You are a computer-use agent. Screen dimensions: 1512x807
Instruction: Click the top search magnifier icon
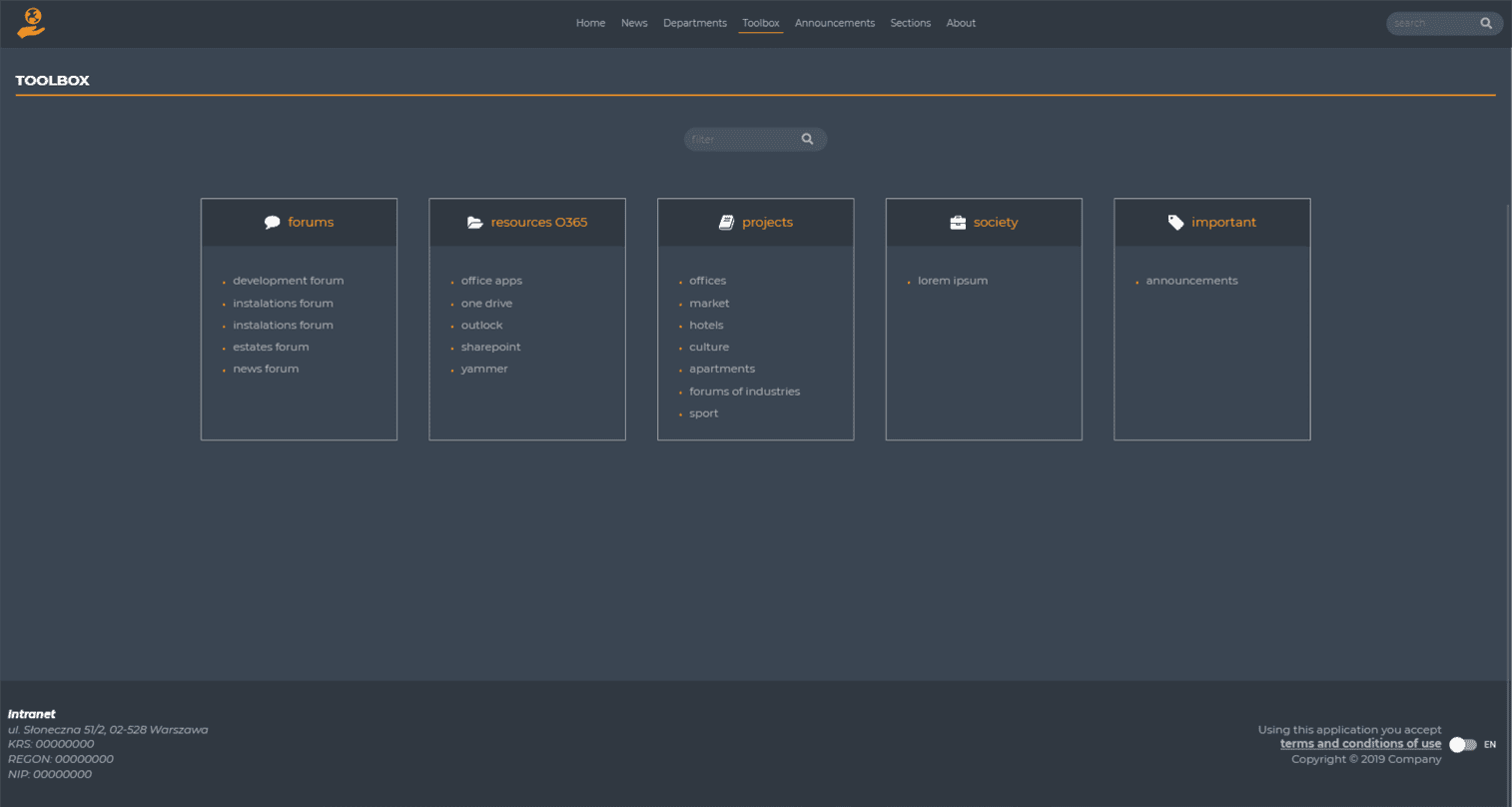click(1486, 23)
